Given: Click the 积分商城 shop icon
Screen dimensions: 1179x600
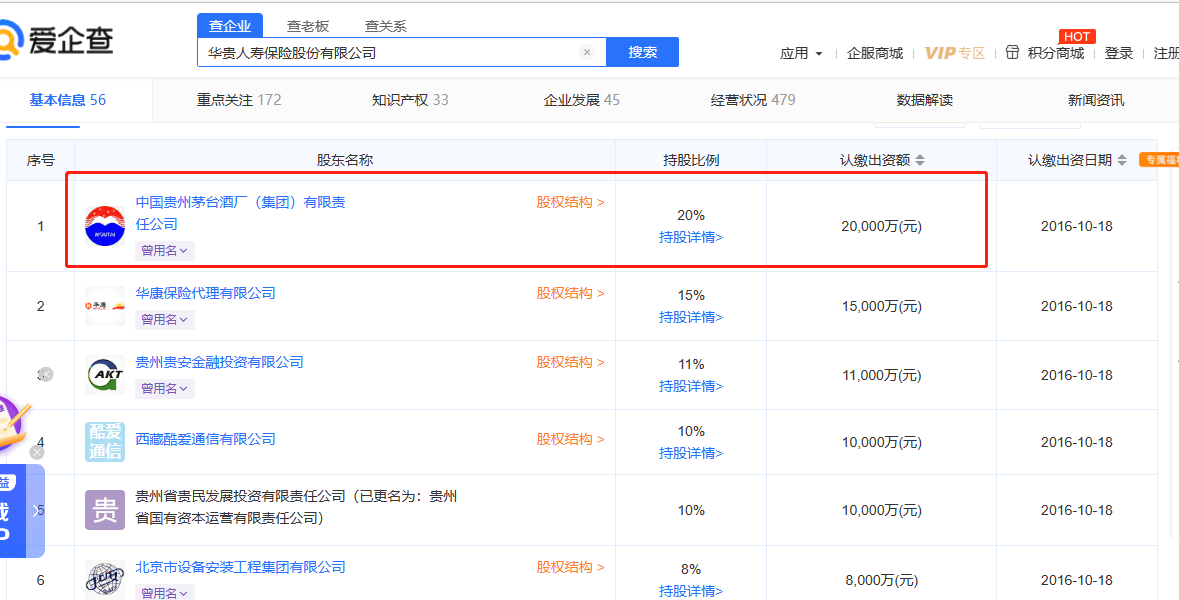Looking at the screenshot, I should [1013, 53].
